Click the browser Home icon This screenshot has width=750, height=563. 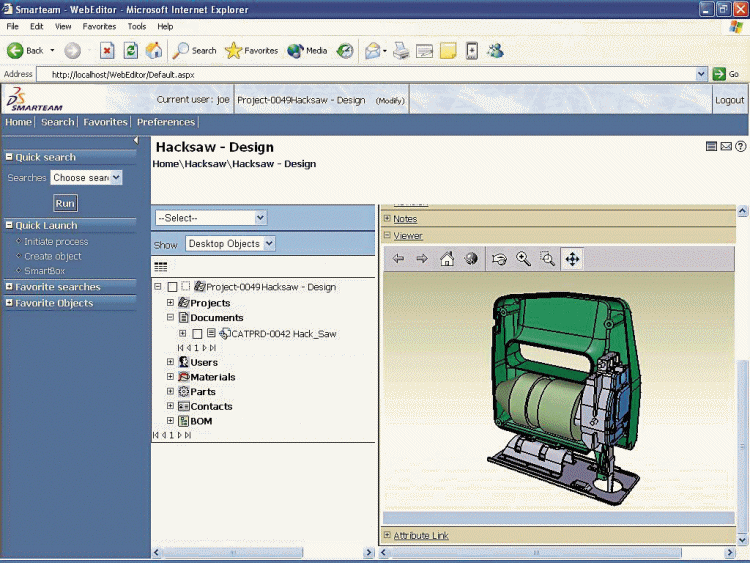tap(154, 51)
